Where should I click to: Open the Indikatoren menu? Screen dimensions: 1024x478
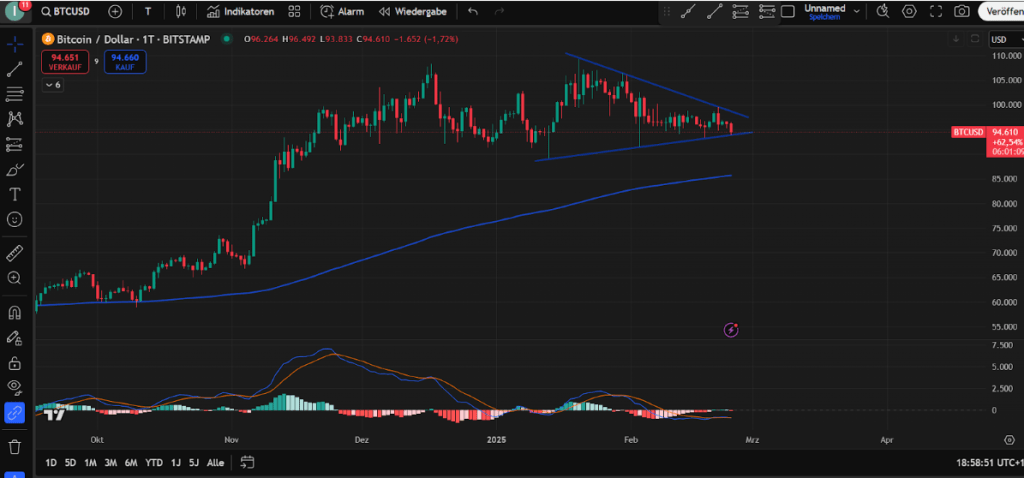[x=240, y=11]
